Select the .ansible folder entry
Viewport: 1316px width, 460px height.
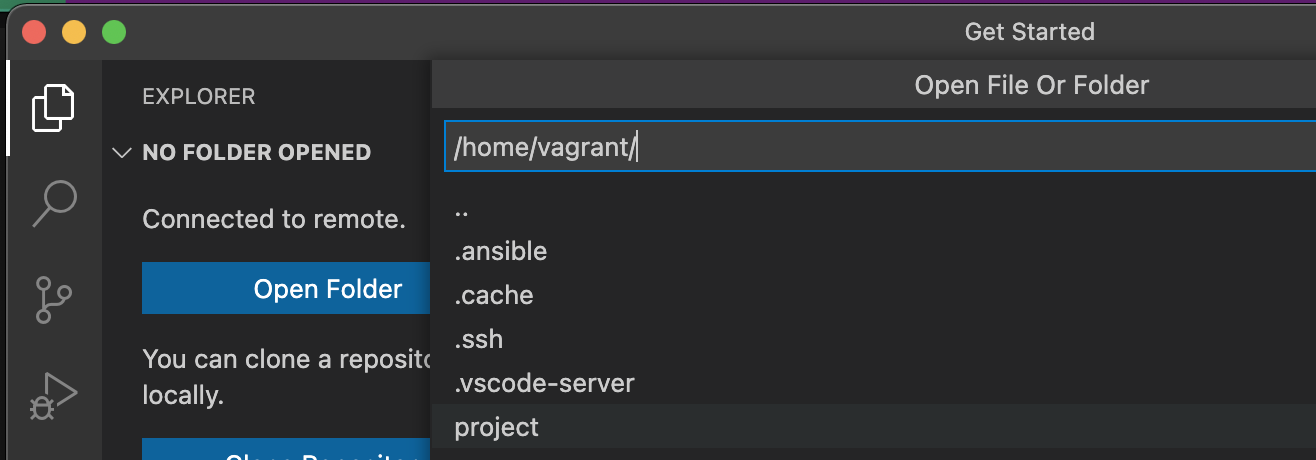[880, 251]
